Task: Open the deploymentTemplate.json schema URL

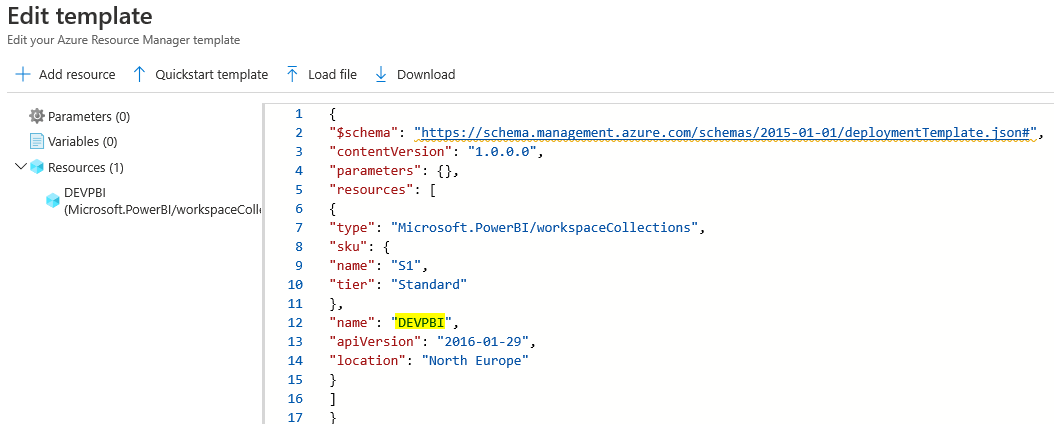Action: coord(726,133)
